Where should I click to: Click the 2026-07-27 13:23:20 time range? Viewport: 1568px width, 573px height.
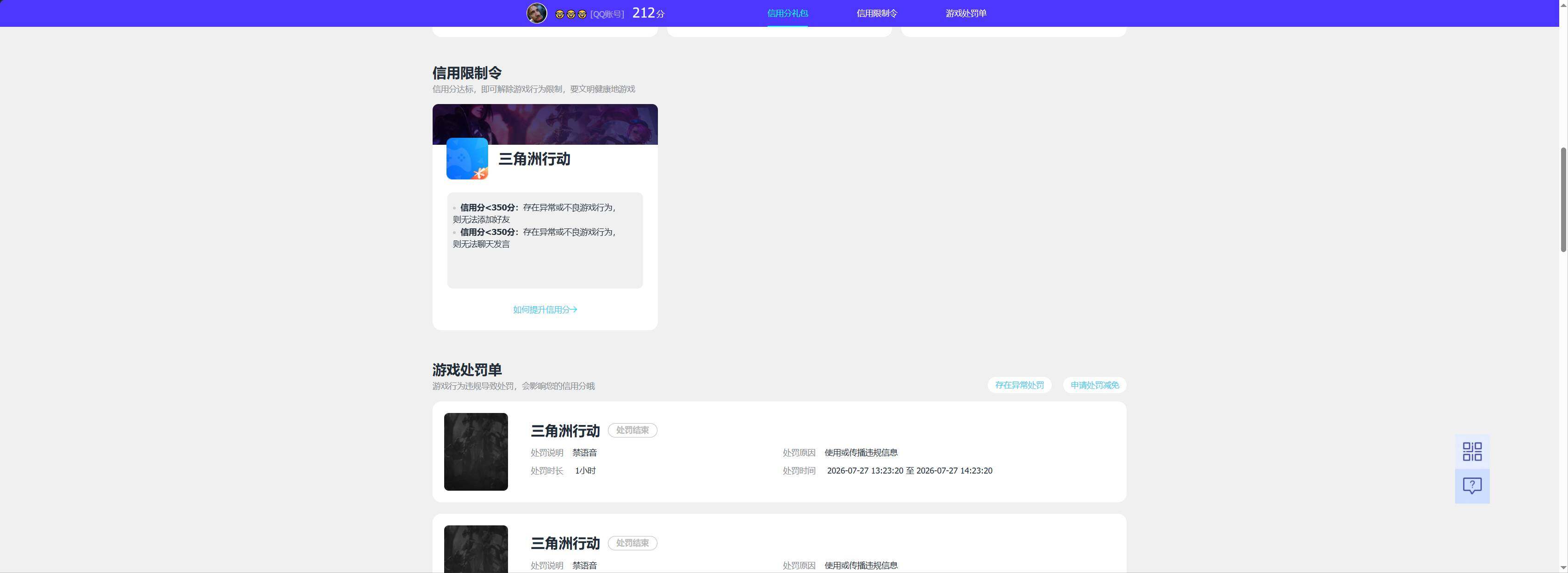pos(910,471)
